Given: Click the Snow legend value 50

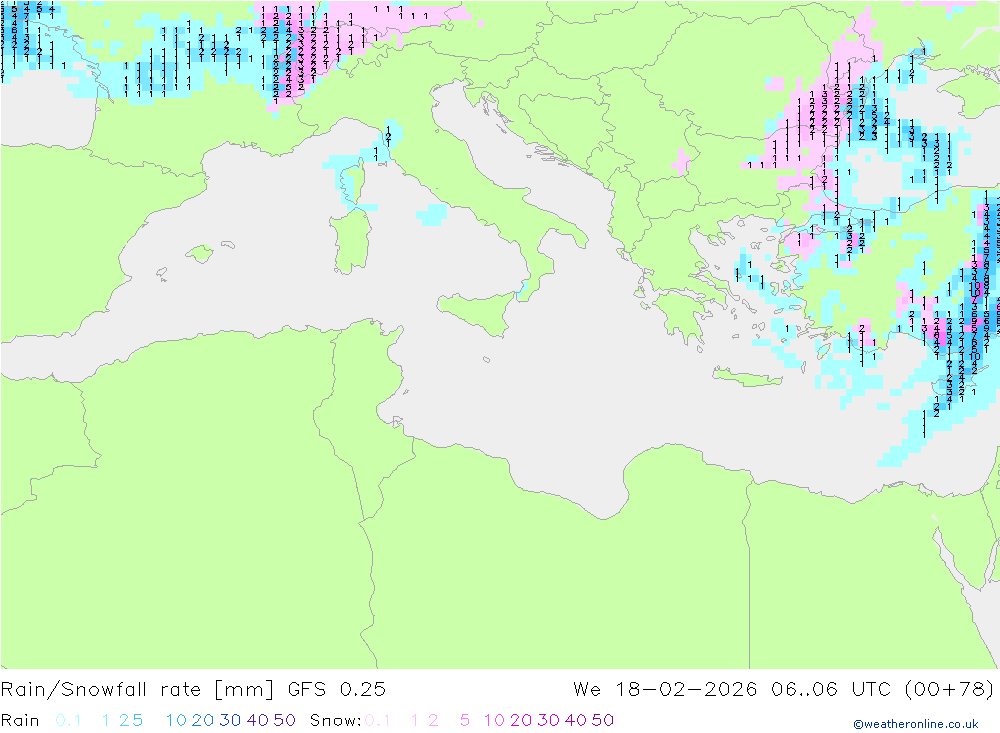Looking at the screenshot, I should coord(603,720).
